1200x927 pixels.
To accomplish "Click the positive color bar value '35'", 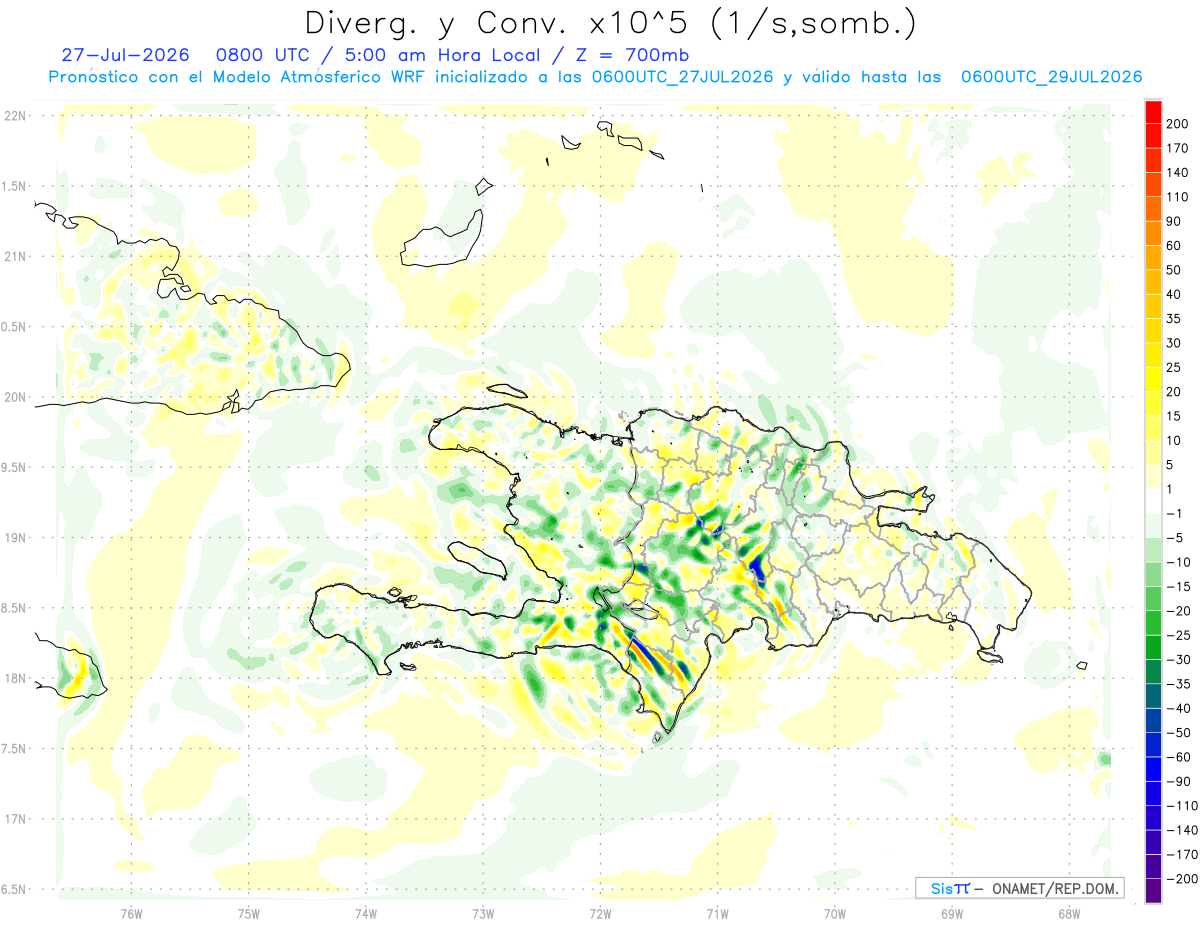I will 1174,319.
